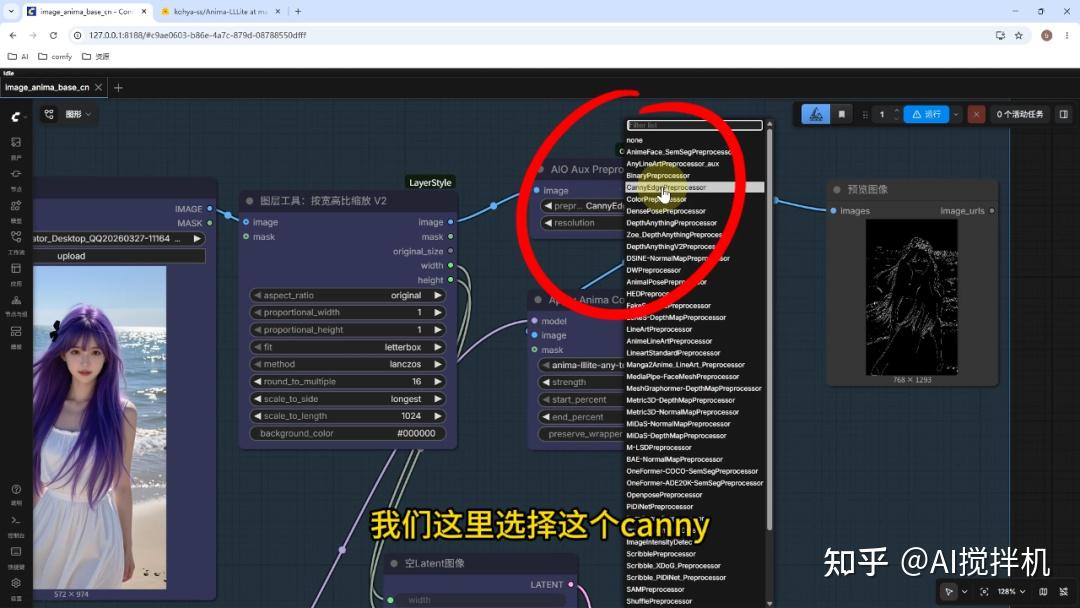
Task: Close the image_anima_base_cn workflow tab
Action: (98, 87)
